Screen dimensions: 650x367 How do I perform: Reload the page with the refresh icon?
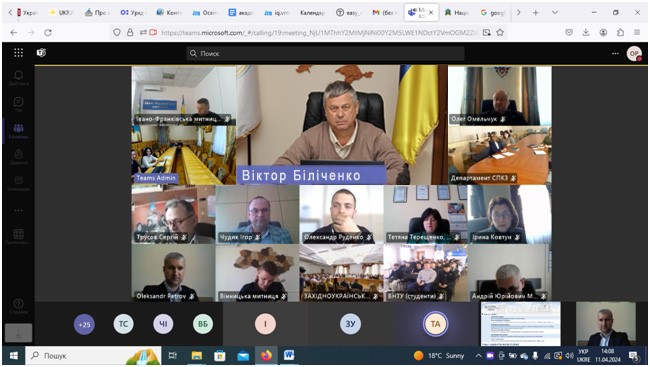click(48, 32)
